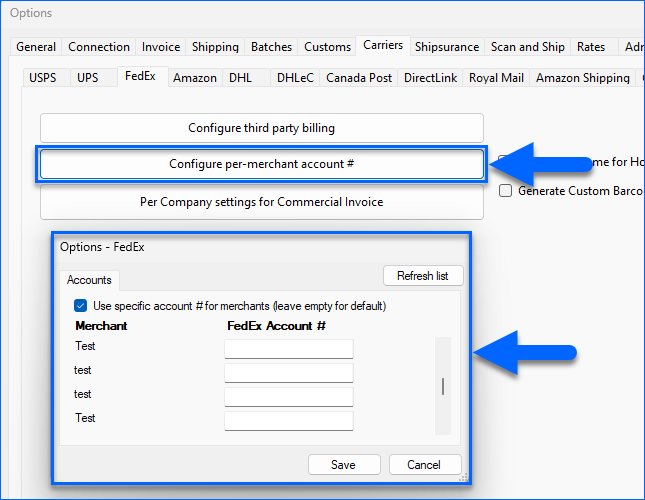Switch to Scan and Ship tab
The height and width of the screenshot is (500, 645).
pyautogui.click(x=528, y=47)
